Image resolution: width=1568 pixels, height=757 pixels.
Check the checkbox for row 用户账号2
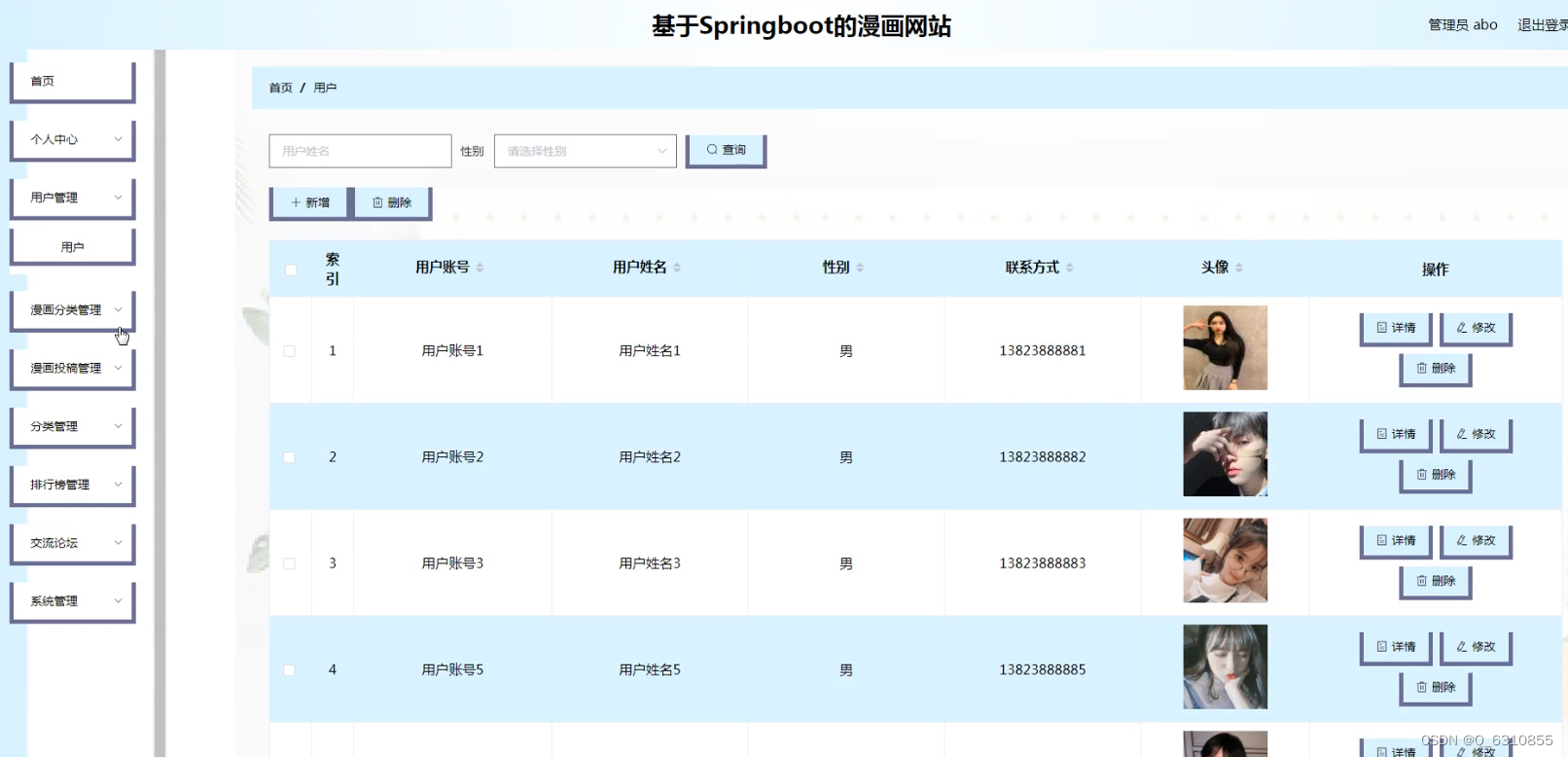click(x=289, y=457)
